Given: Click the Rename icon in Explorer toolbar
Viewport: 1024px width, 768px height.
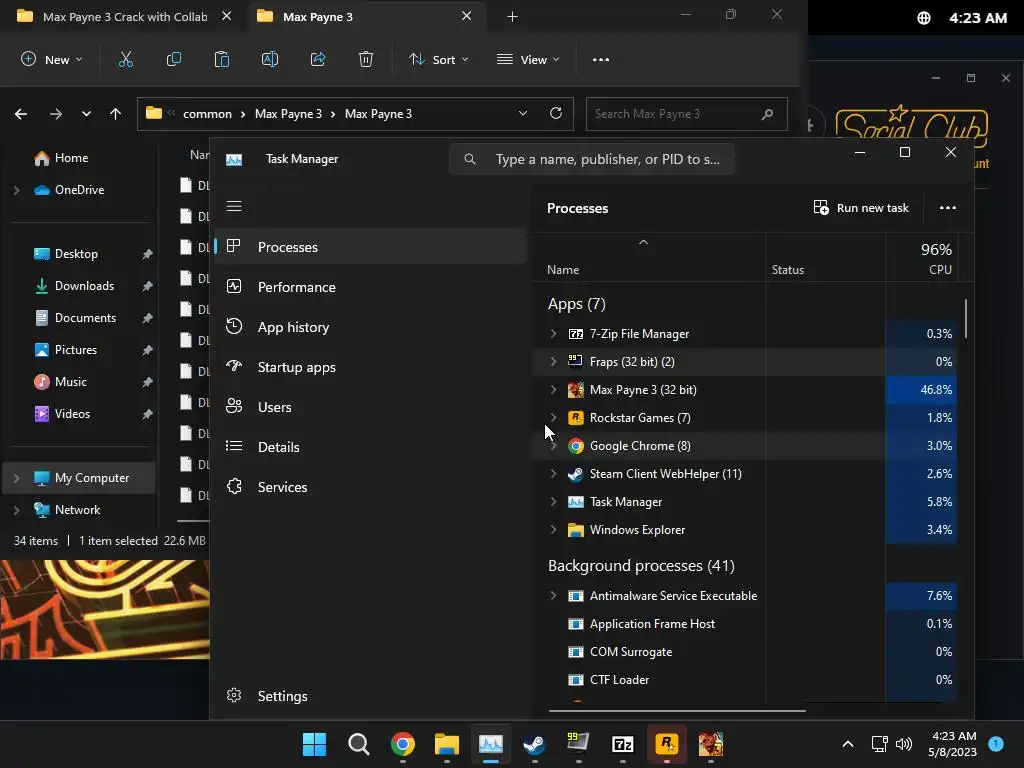Looking at the screenshot, I should [x=270, y=59].
